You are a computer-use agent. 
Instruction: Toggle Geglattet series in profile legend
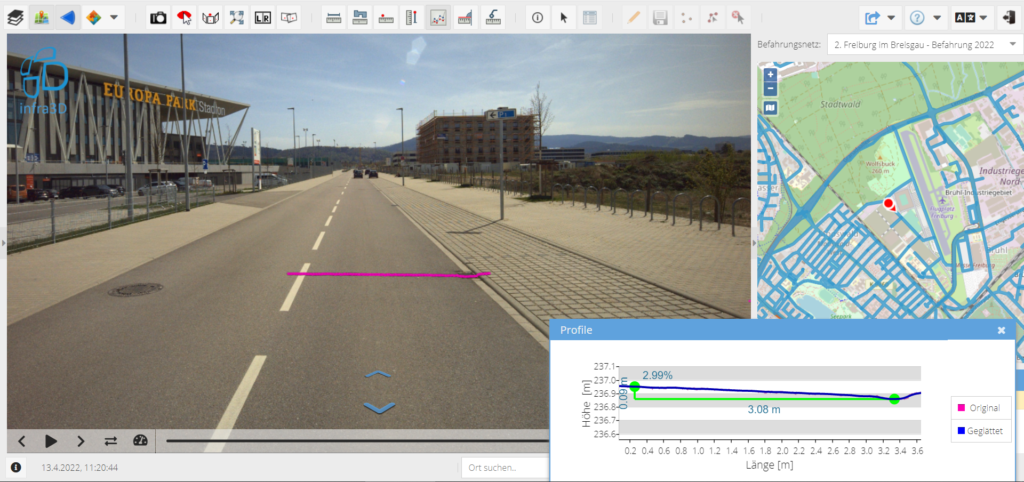point(979,430)
